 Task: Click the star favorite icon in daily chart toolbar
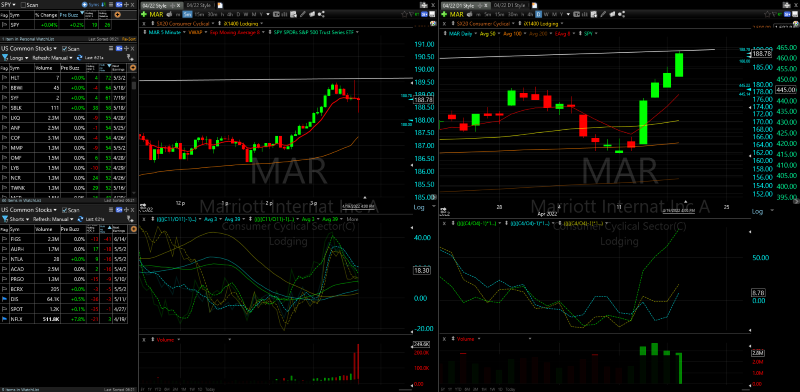(767, 14)
